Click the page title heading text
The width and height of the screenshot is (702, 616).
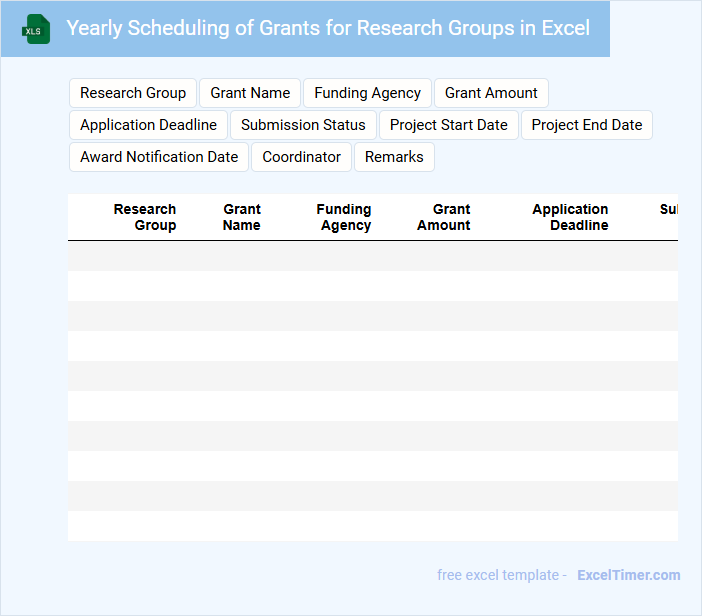328,28
